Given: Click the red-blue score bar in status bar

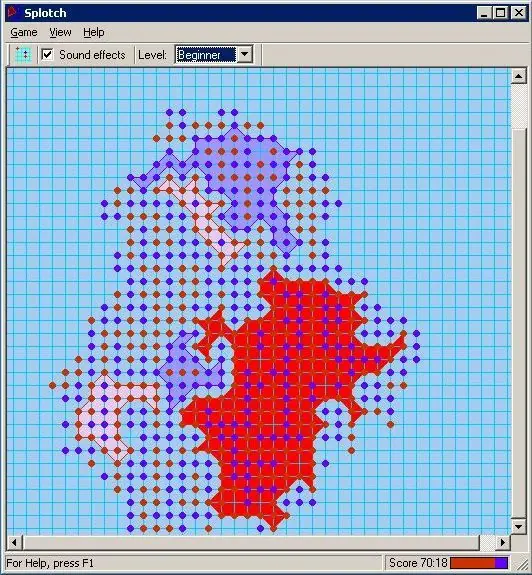Looking at the screenshot, I should point(479,563).
